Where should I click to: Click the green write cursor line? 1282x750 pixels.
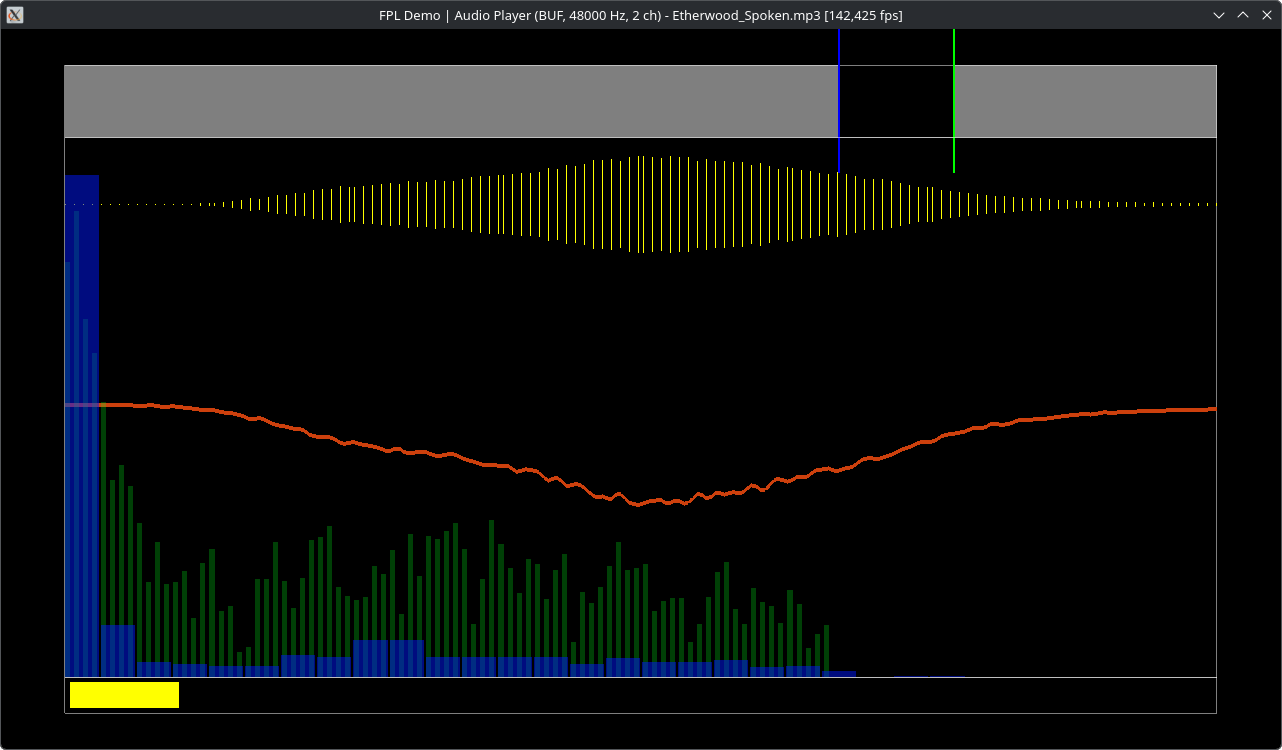tap(954, 101)
